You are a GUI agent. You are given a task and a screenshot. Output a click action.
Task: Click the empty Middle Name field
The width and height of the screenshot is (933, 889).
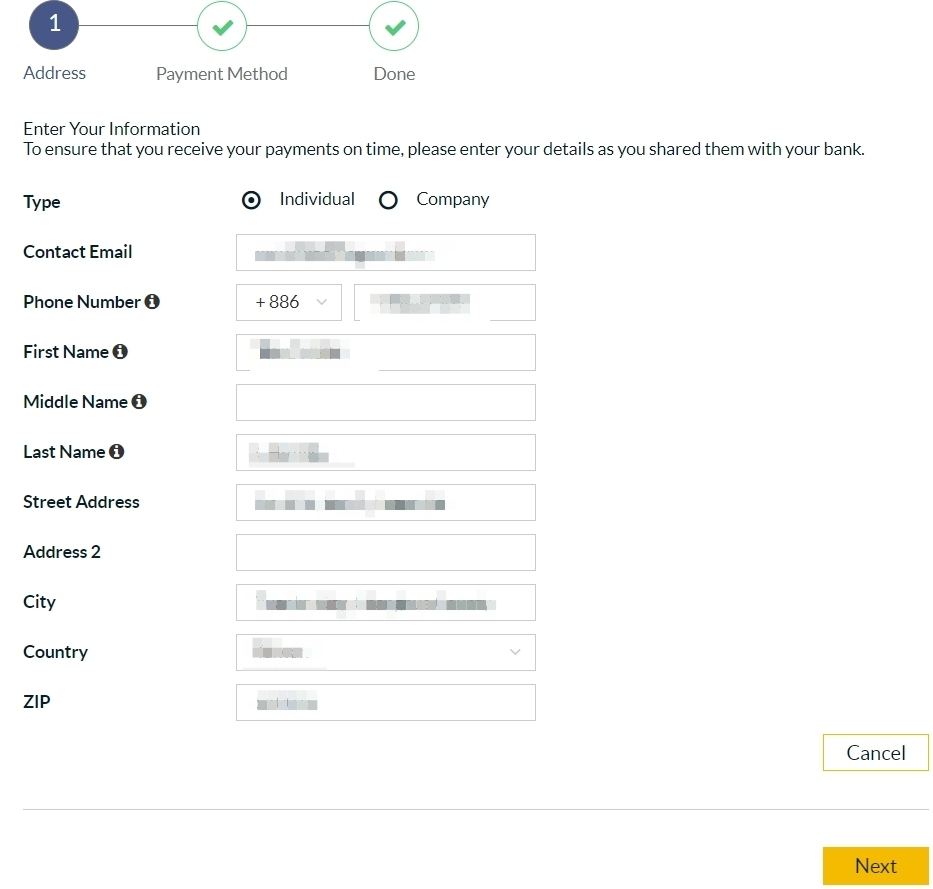tap(386, 402)
